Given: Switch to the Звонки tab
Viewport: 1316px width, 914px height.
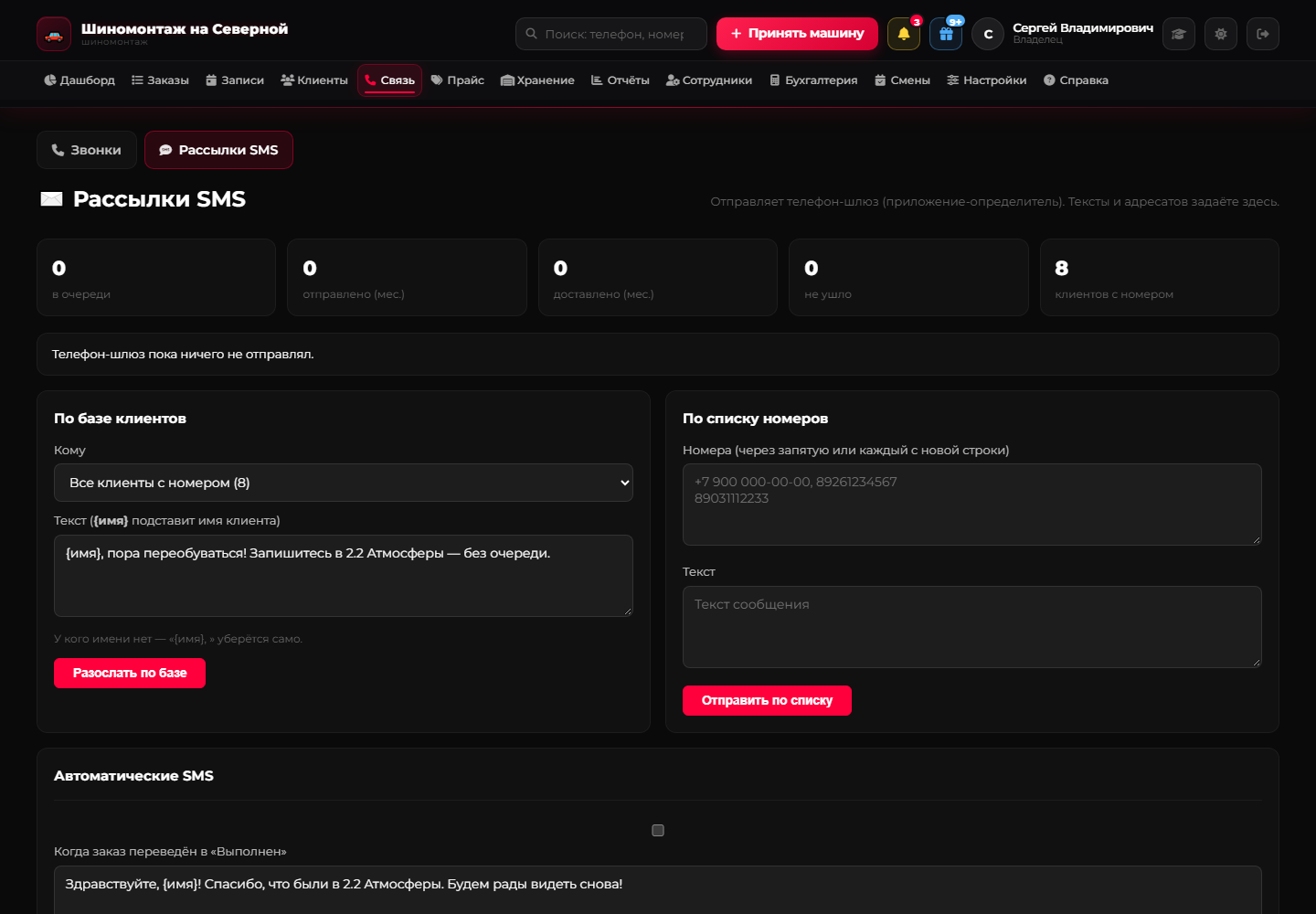Looking at the screenshot, I should click(x=87, y=150).
